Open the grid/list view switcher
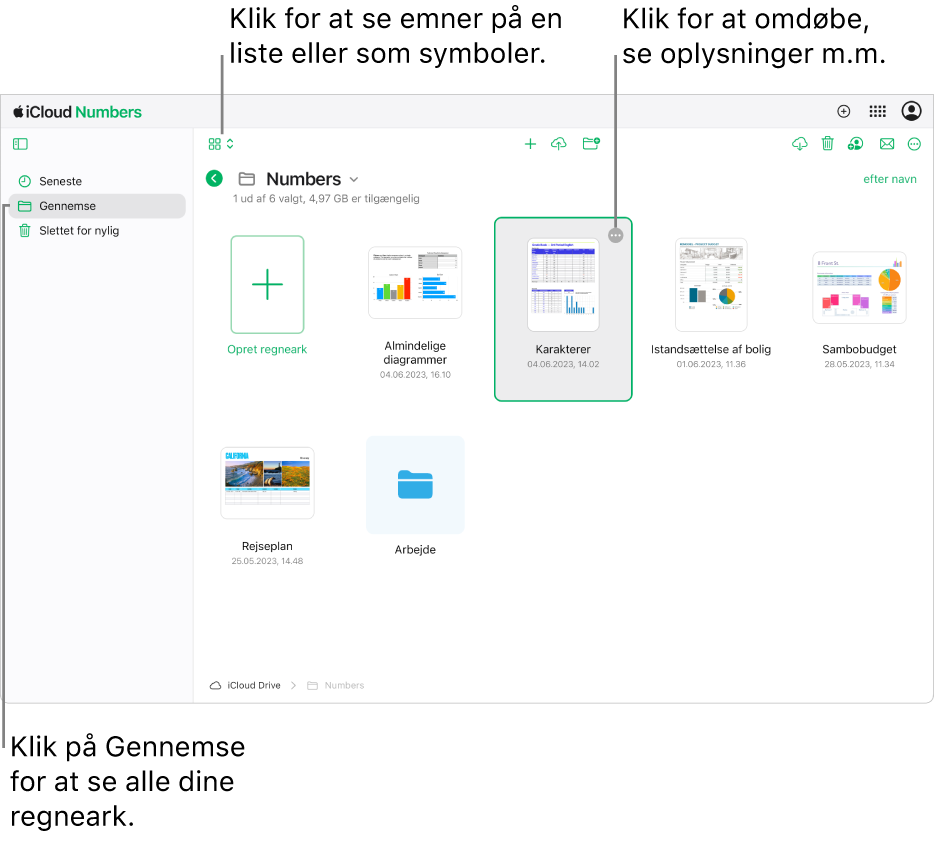Image resolution: width=935 pixels, height=844 pixels. 221,144
